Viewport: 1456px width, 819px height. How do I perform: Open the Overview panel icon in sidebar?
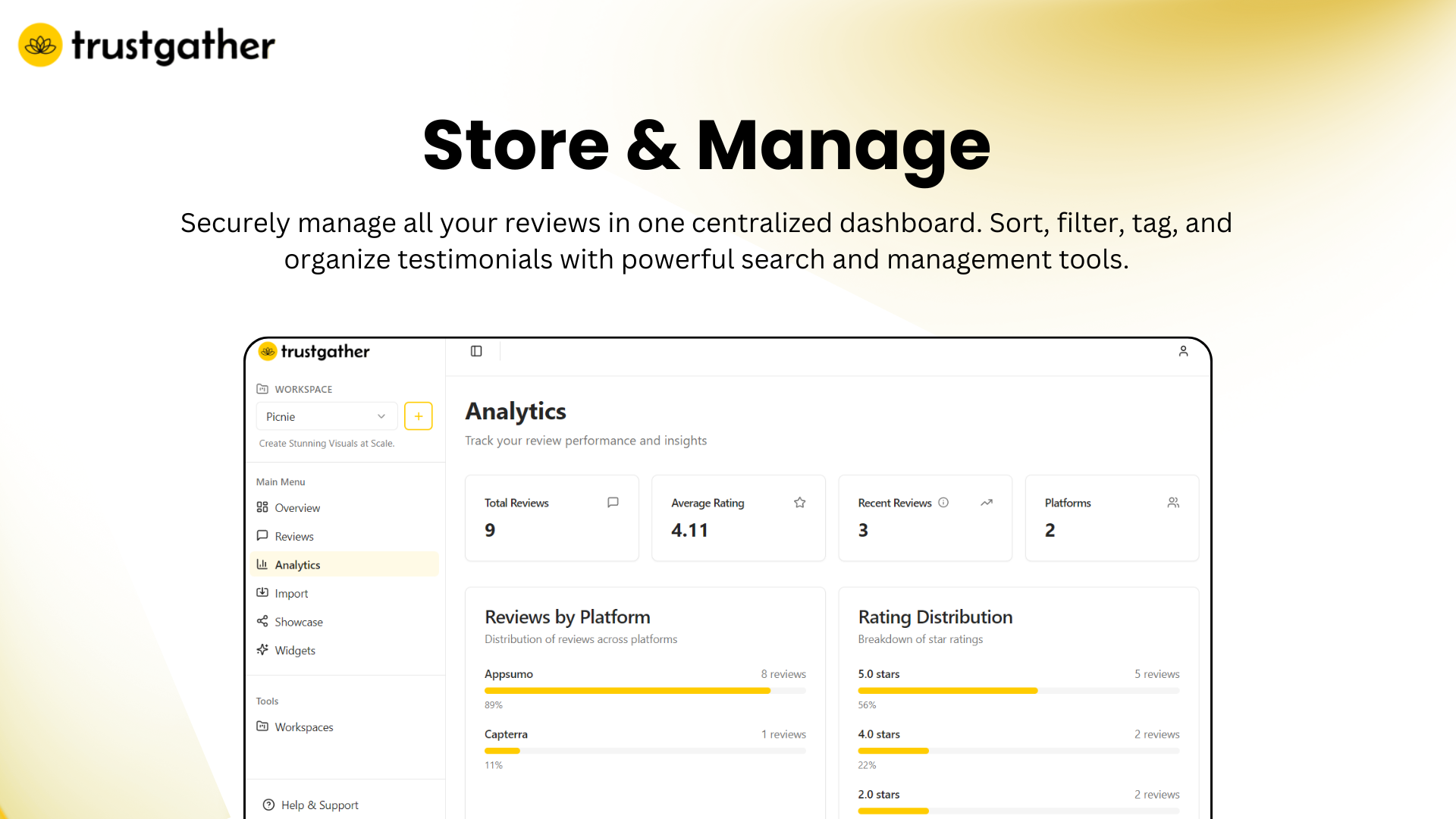tap(262, 507)
